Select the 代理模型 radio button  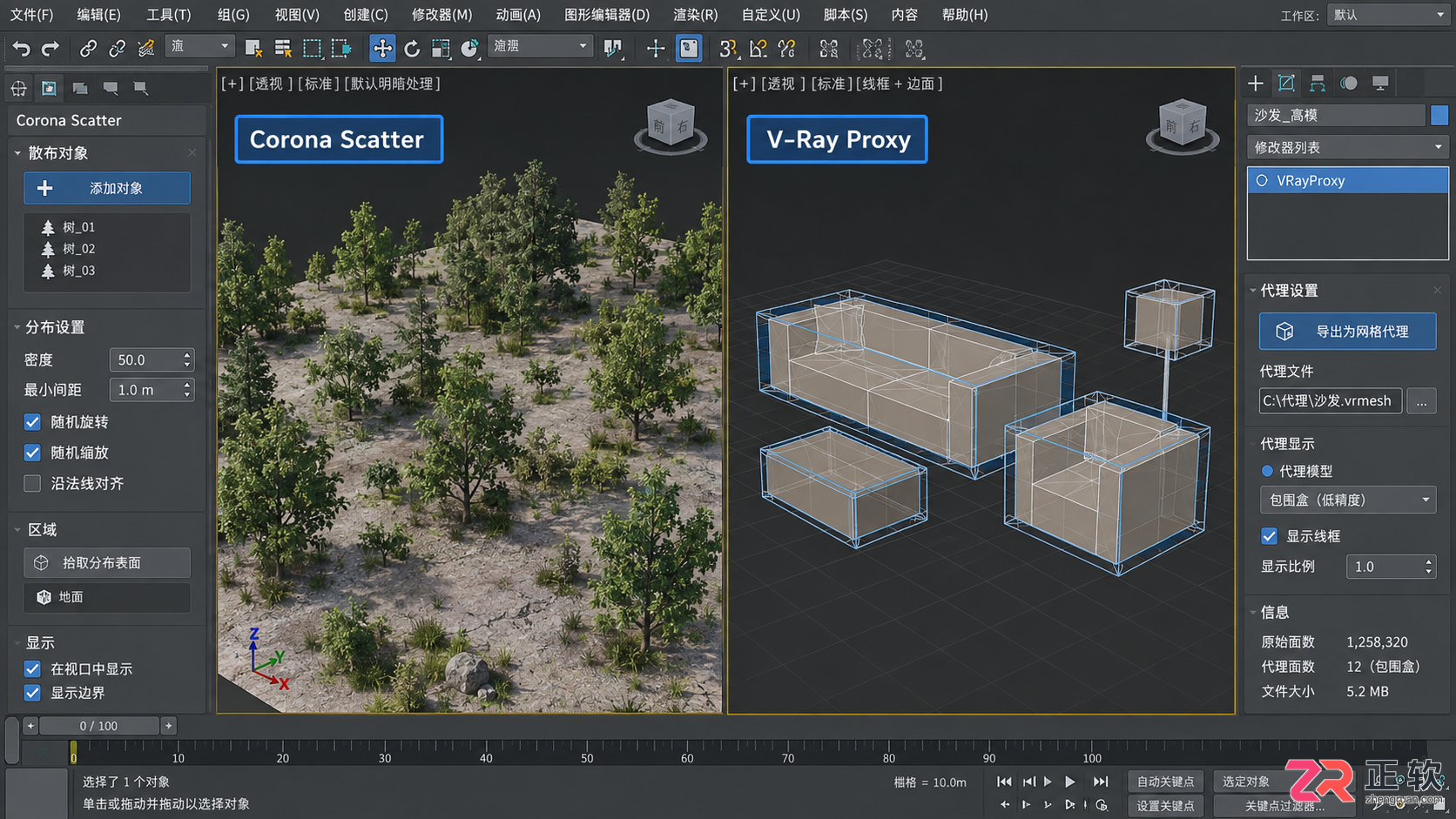point(1267,471)
